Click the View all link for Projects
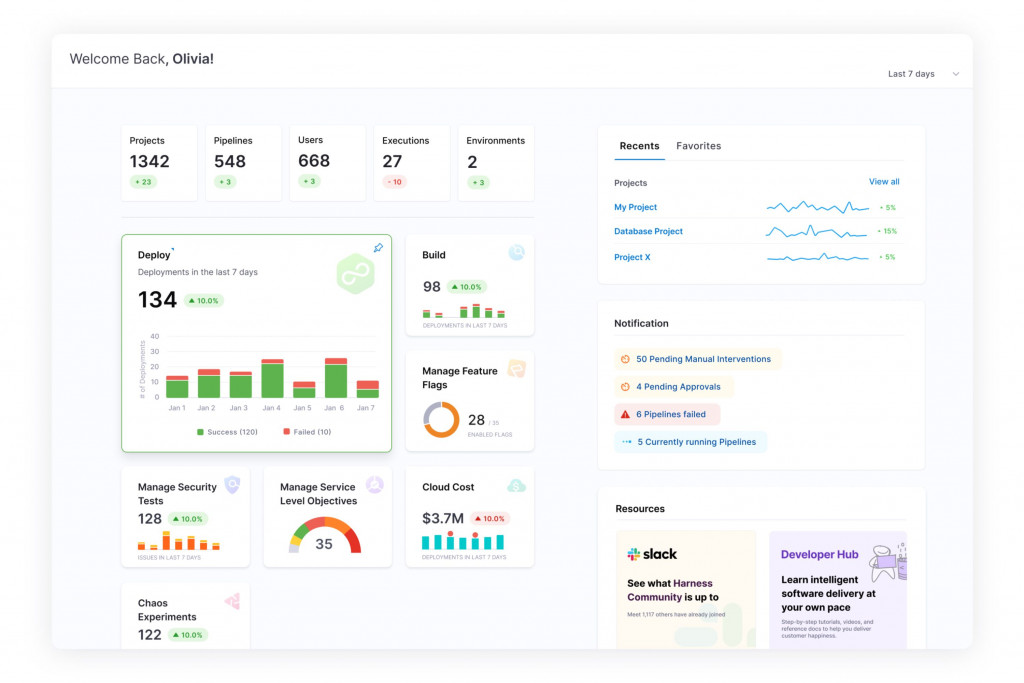 (884, 181)
